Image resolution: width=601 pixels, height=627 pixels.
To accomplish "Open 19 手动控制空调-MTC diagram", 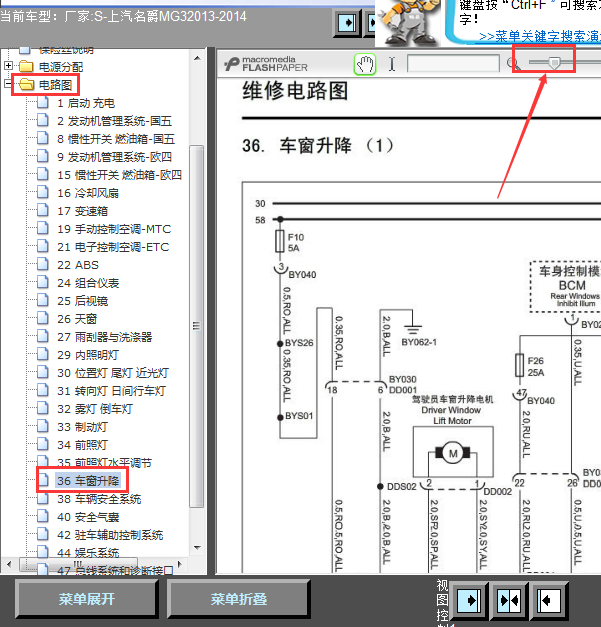I will click(114, 229).
